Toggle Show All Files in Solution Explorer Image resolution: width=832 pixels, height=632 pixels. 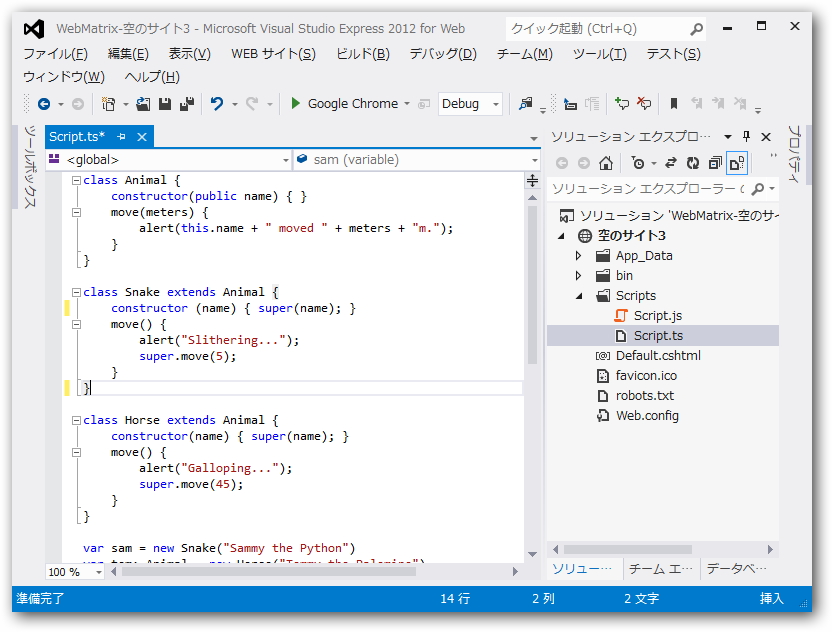pyautogui.click(x=736, y=161)
